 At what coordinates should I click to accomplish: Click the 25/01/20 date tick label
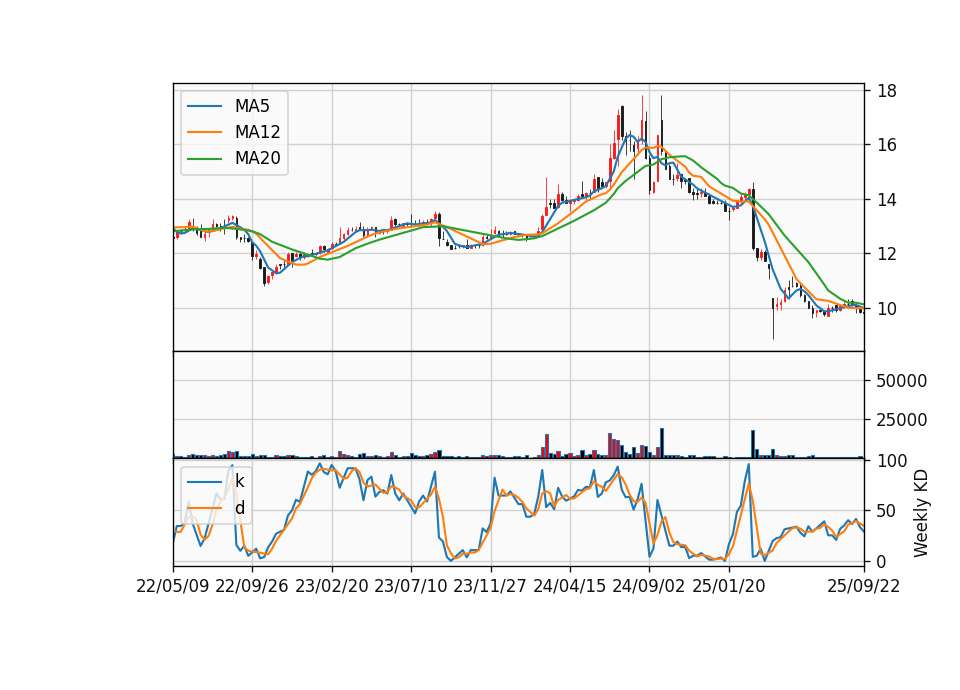pyautogui.click(x=729, y=587)
